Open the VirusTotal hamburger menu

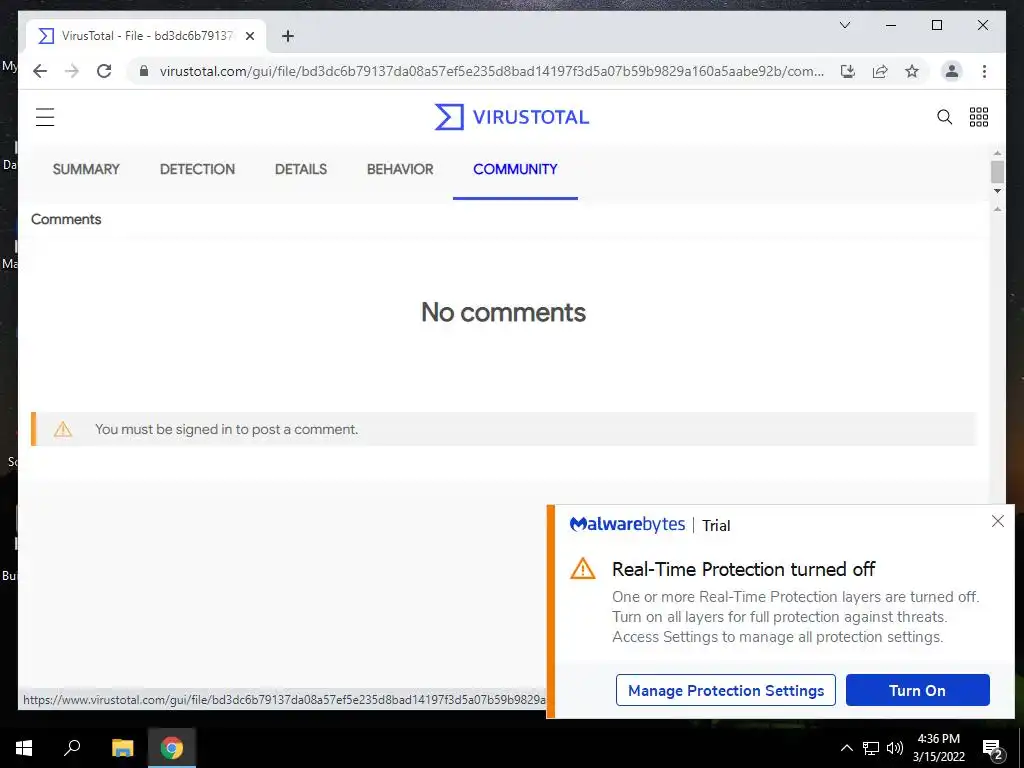coord(45,117)
